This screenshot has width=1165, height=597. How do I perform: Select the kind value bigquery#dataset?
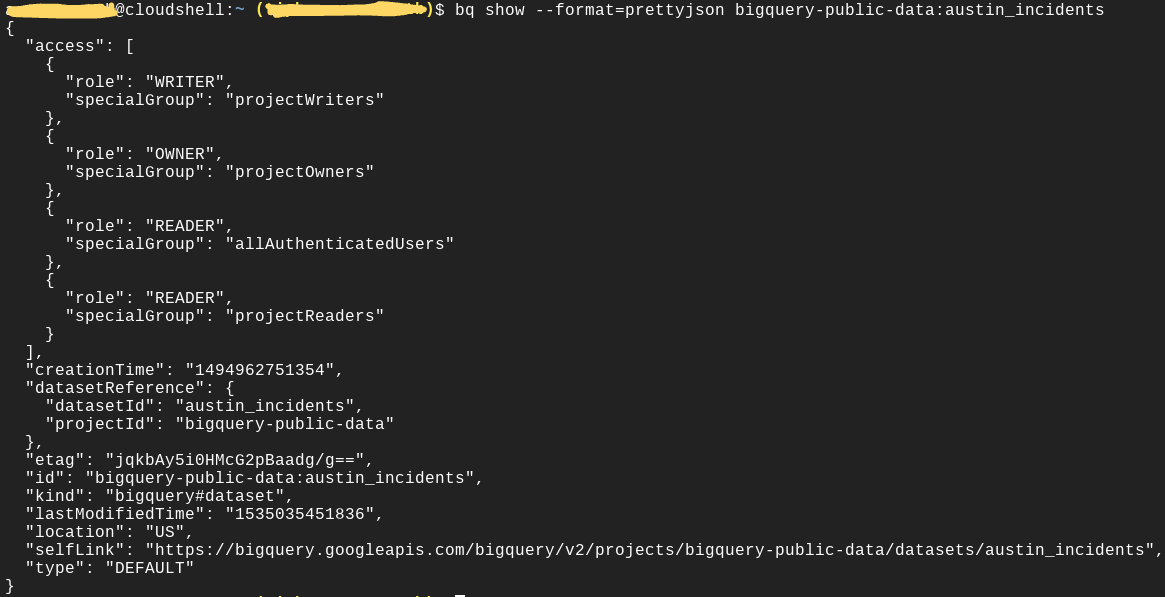(x=195, y=495)
